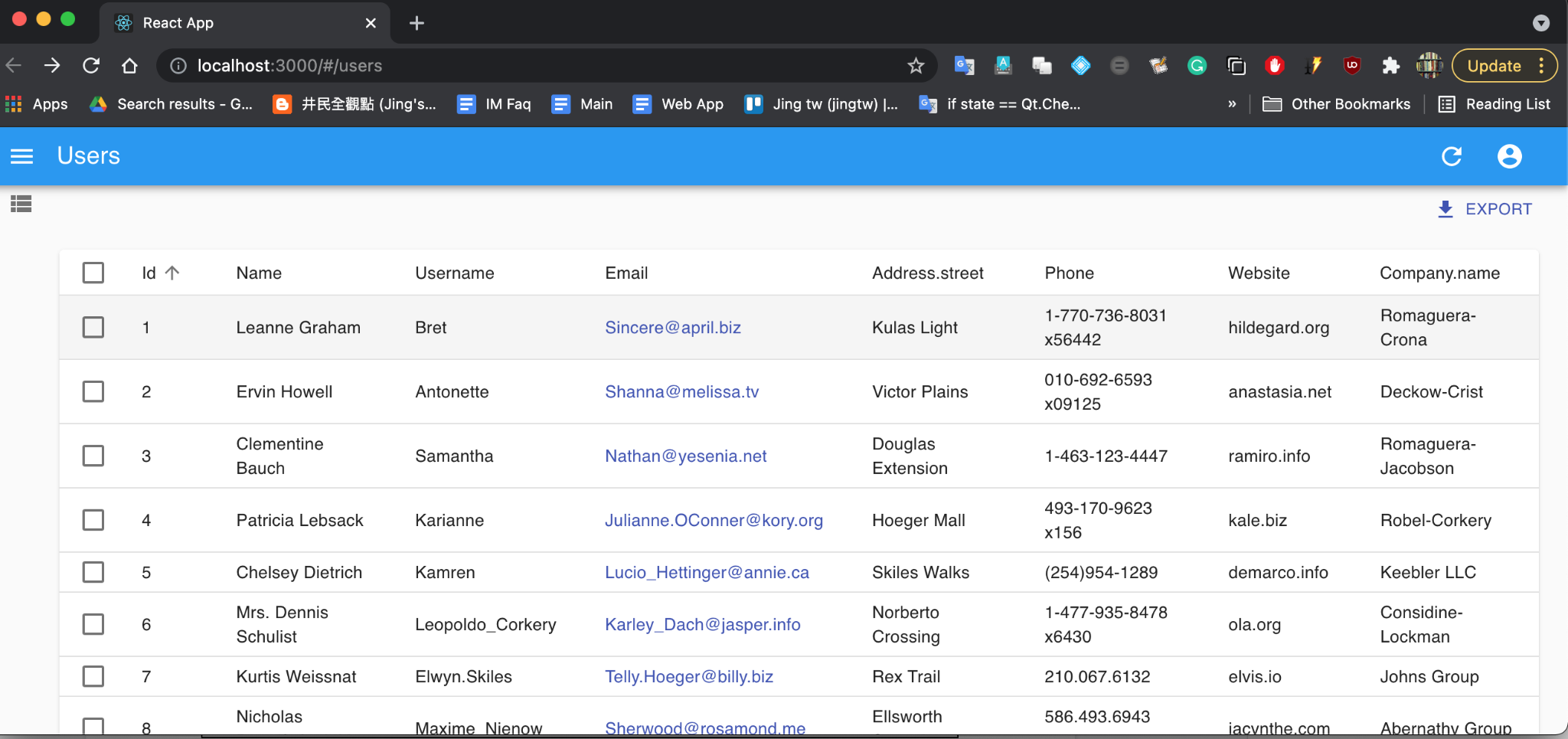This screenshot has height=739, width=1568.
Task: Click the red hand AdBlock extension icon
Action: (x=1274, y=66)
